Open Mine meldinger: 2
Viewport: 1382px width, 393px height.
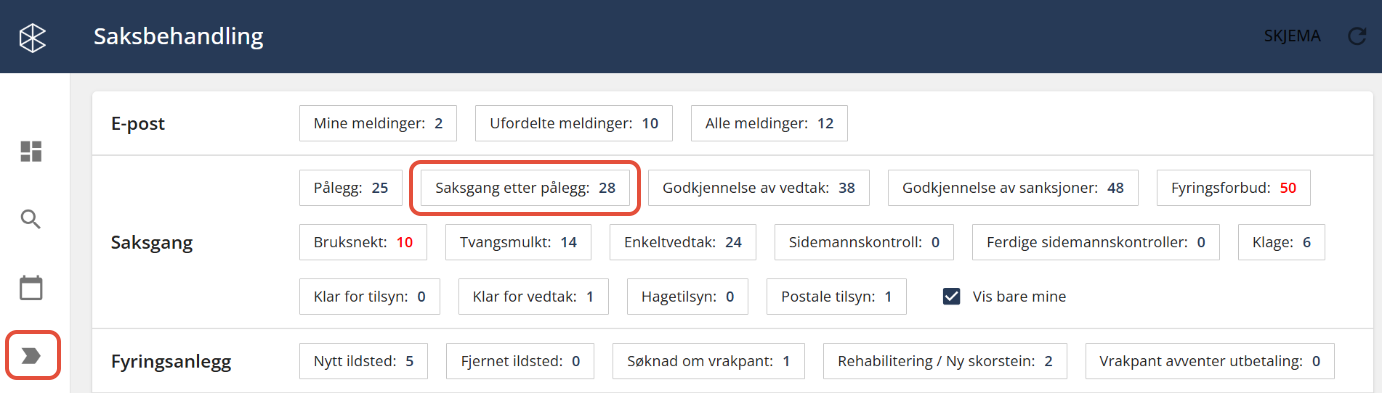(378, 123)
